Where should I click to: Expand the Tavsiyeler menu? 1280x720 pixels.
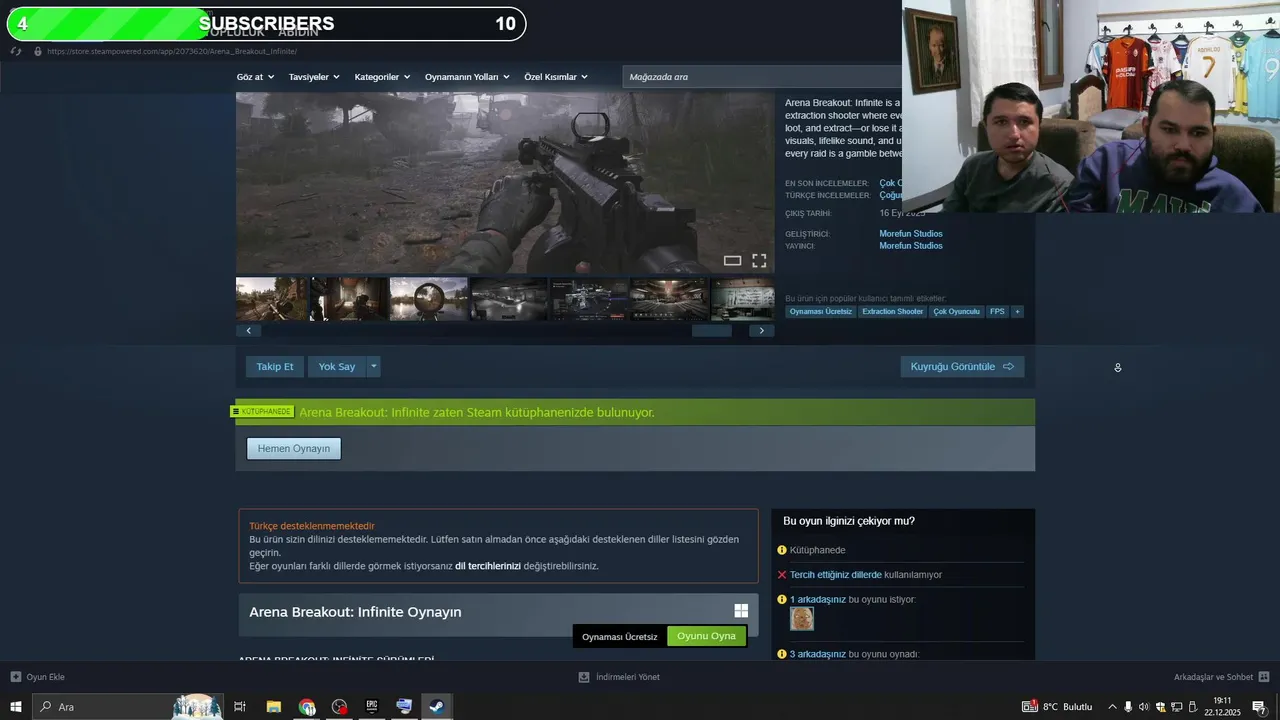pyautogui.click(x=314, y=77)
